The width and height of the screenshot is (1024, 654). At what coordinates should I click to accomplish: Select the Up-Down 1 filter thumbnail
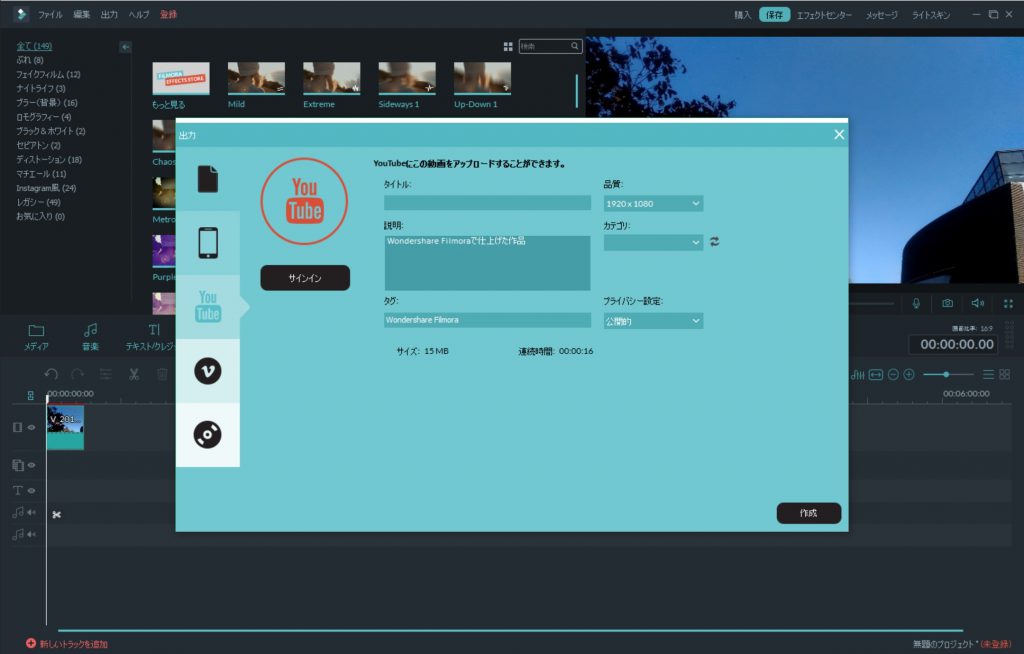482,78
